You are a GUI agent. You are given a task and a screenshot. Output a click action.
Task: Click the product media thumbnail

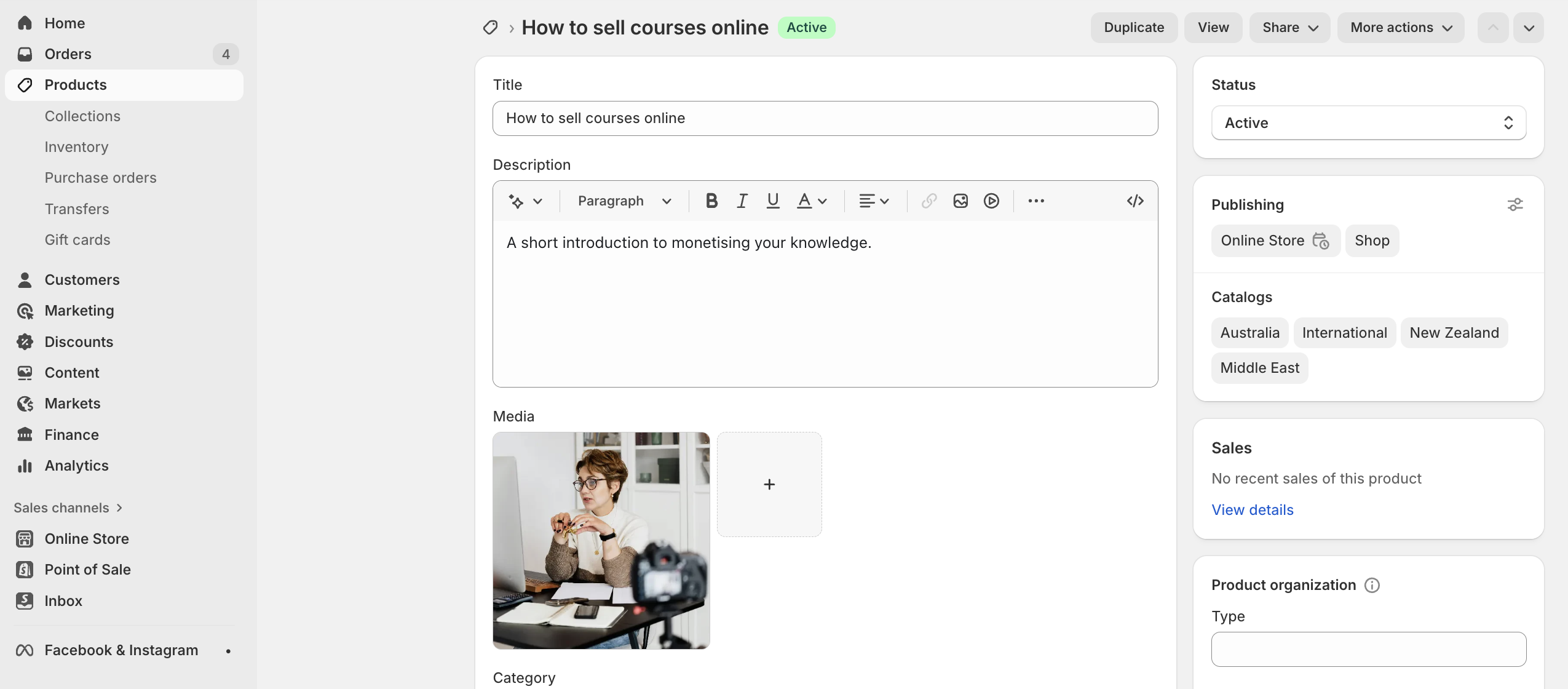pyautogui.click(x=601, y=540)
